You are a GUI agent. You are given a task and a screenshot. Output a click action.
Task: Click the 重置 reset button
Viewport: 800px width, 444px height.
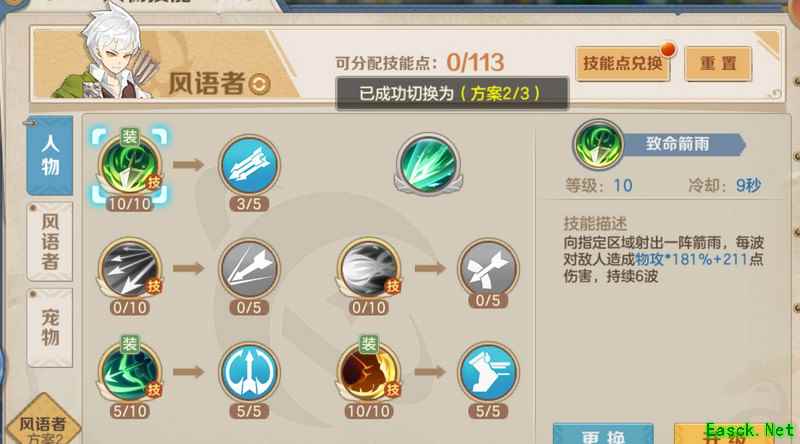pyautogui.click(x=718, y=63)
